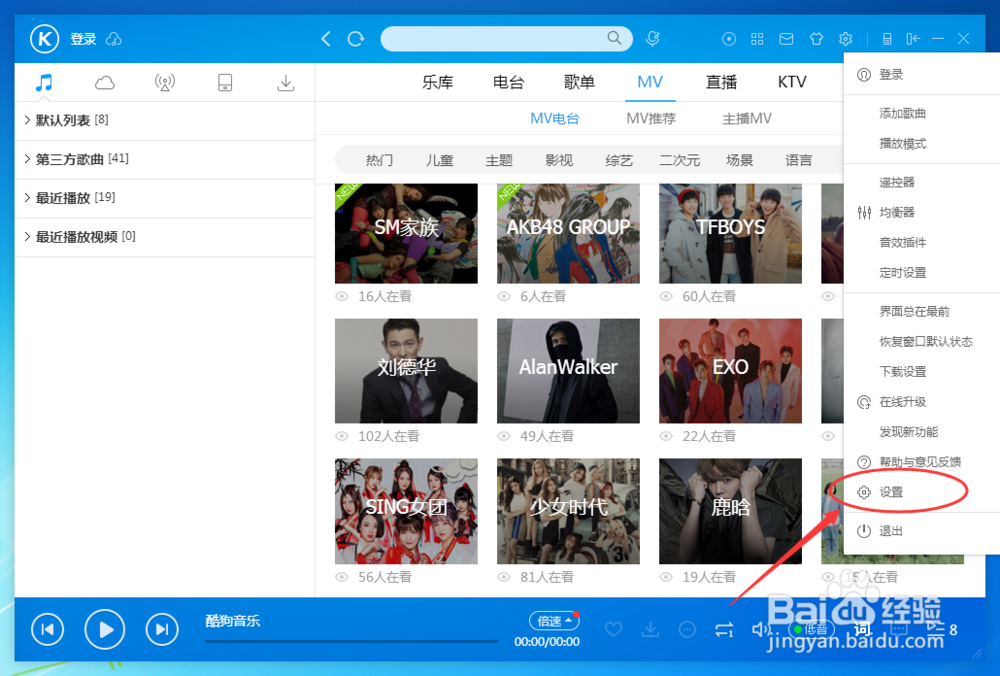Toggle the 低音 bass sound effect

point(811,629)
